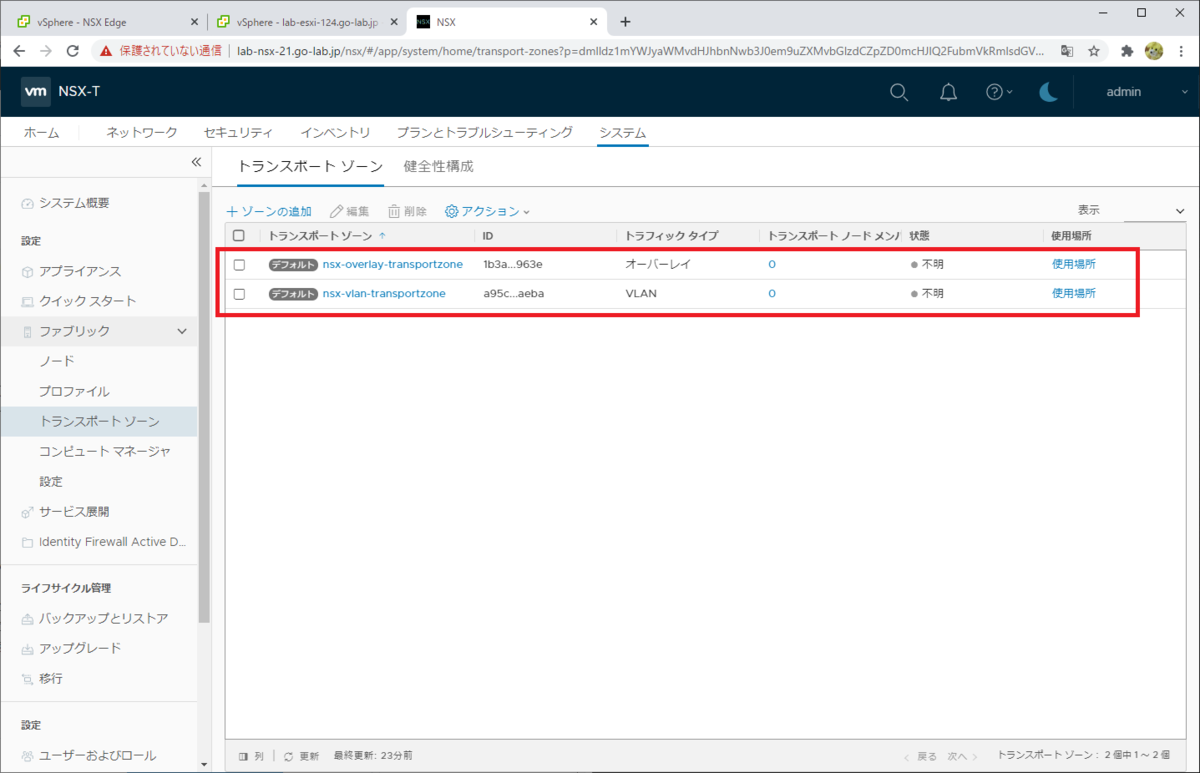Open the admin user dropdown
The height and width of the screenshot is (773, 1200).
click(1146, 92)
